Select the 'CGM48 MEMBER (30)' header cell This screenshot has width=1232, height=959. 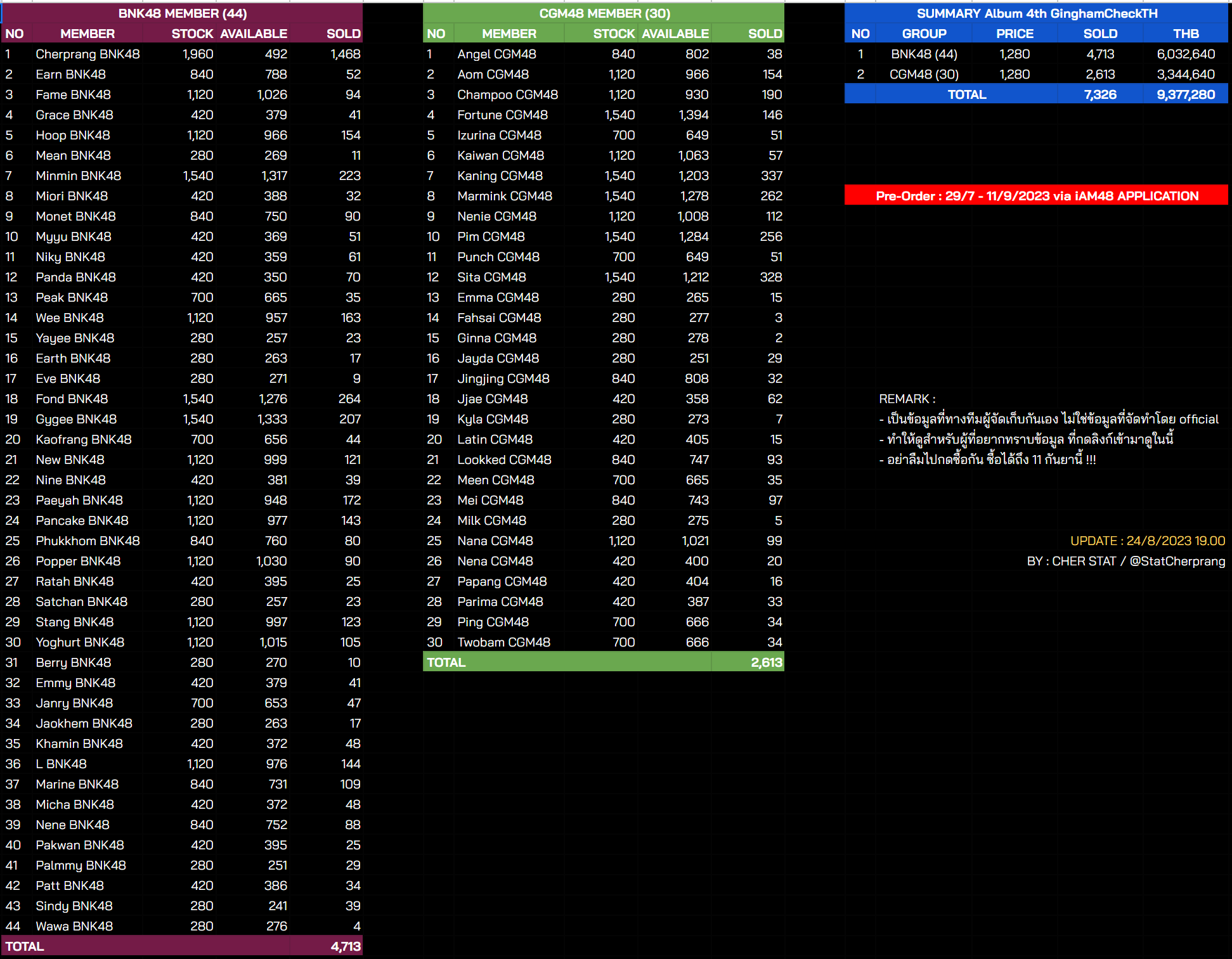[x=604, y=13]
